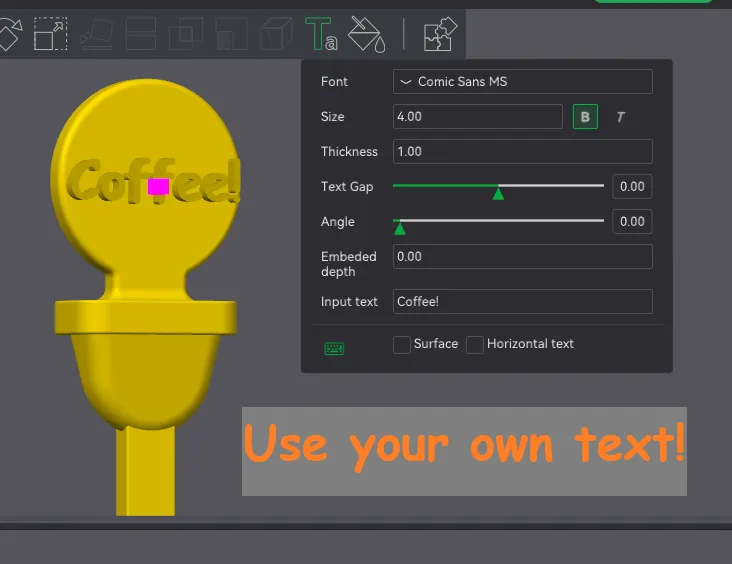The width and height of the screenshot is (732, 564).
Task: Click the Lay on face tool
Action: [x=97, y=35]
